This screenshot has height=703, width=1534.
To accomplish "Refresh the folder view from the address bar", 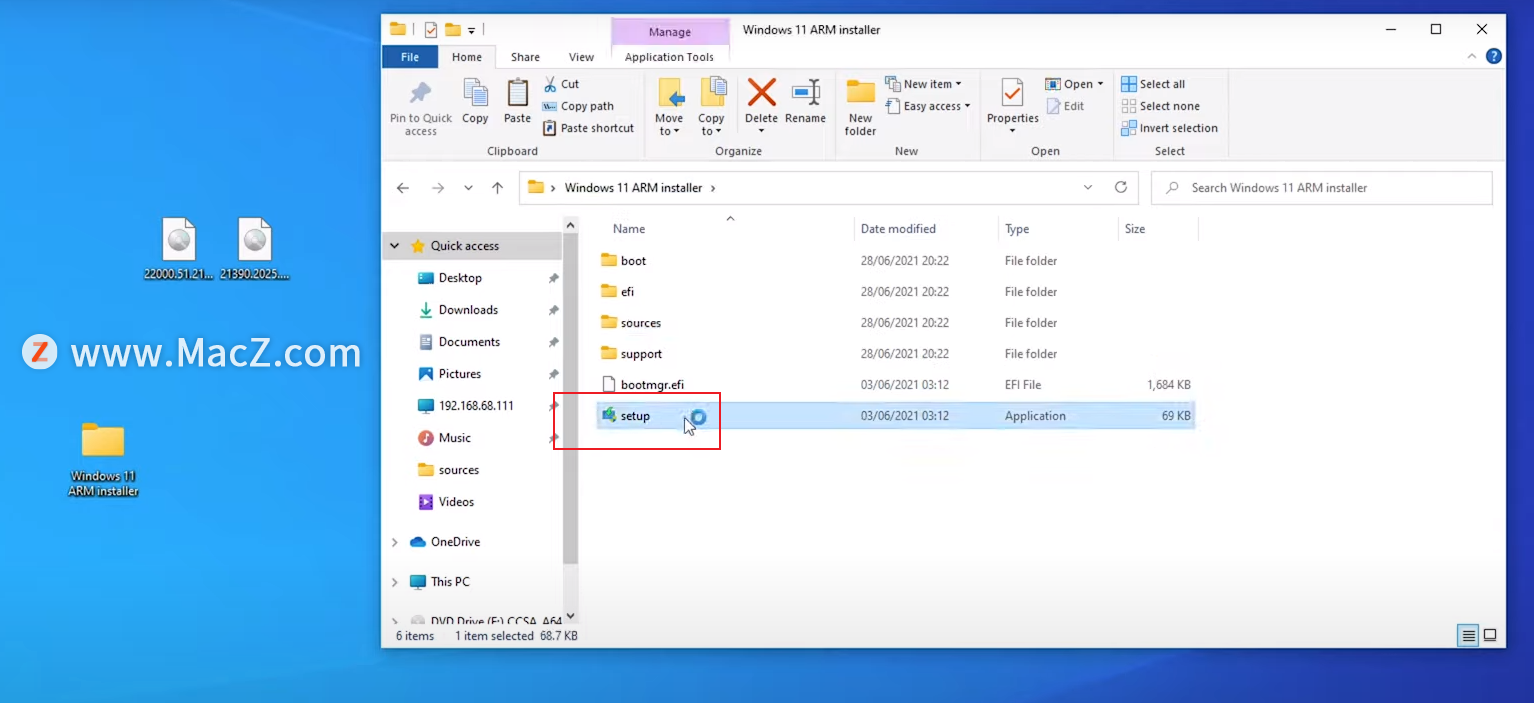I will click(1121, 187).
